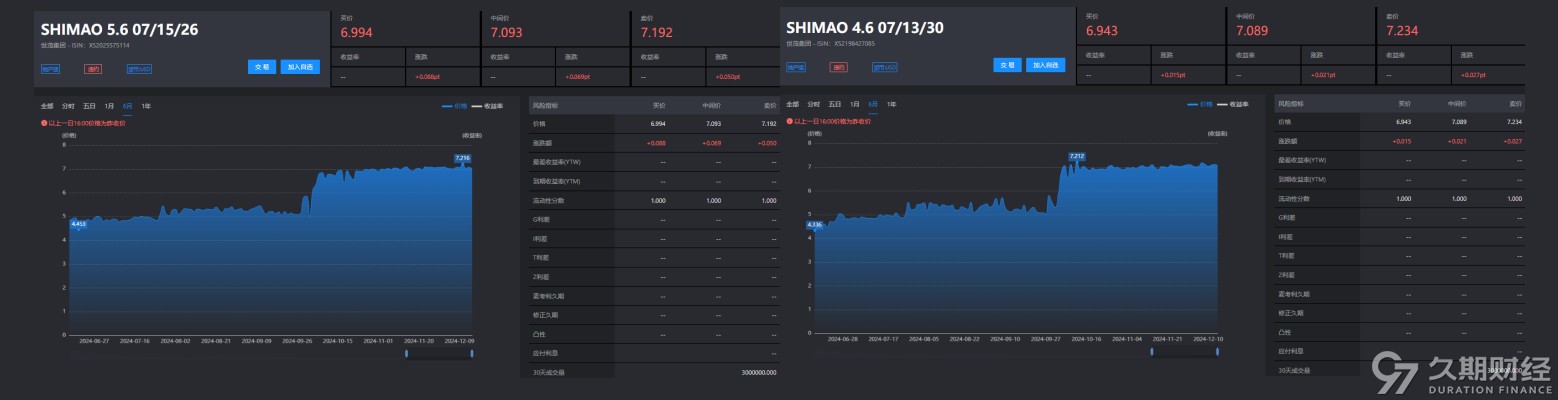Select 1月 range tab on SHIMAO 5.6 chart

click(110, 105)
